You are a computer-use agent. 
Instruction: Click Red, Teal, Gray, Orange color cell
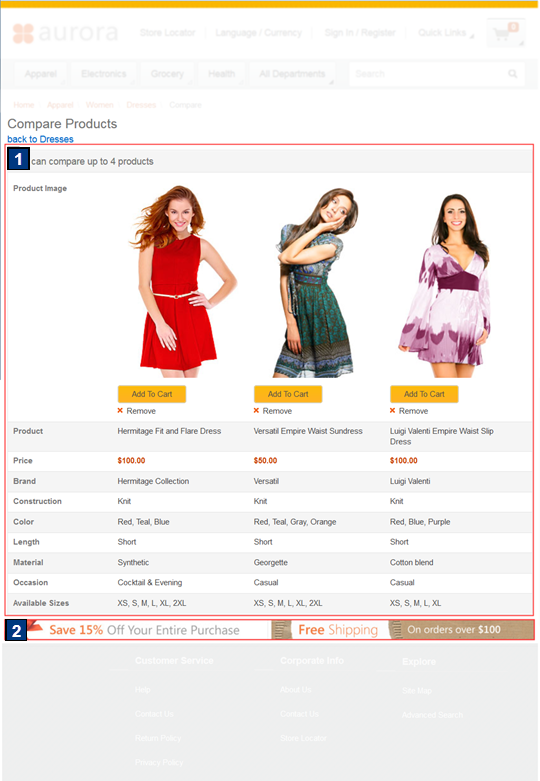pyautogui.click(x=295, y=521)
